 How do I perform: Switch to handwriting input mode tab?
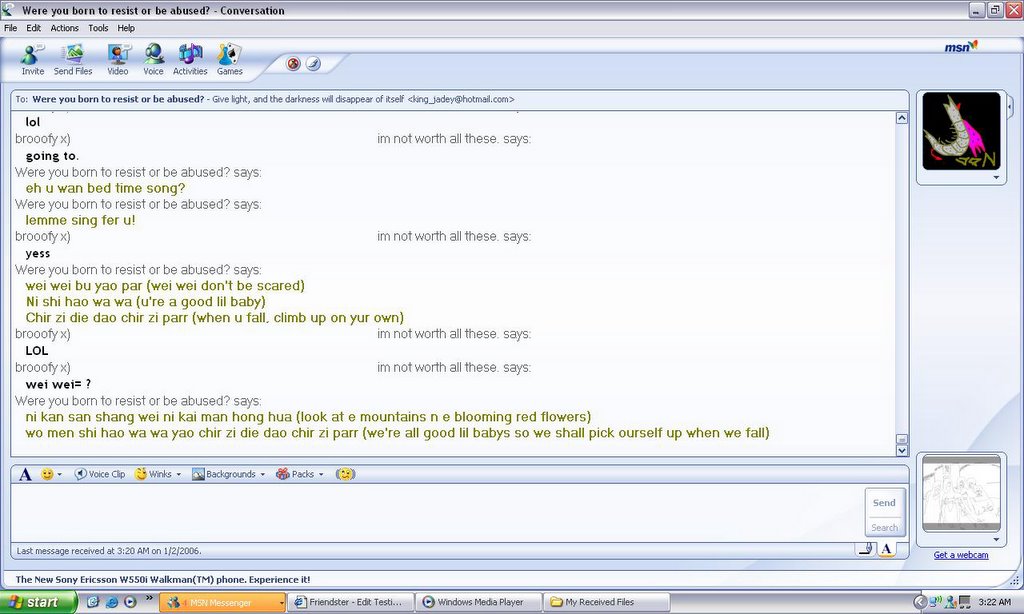(x=866, y=549)
